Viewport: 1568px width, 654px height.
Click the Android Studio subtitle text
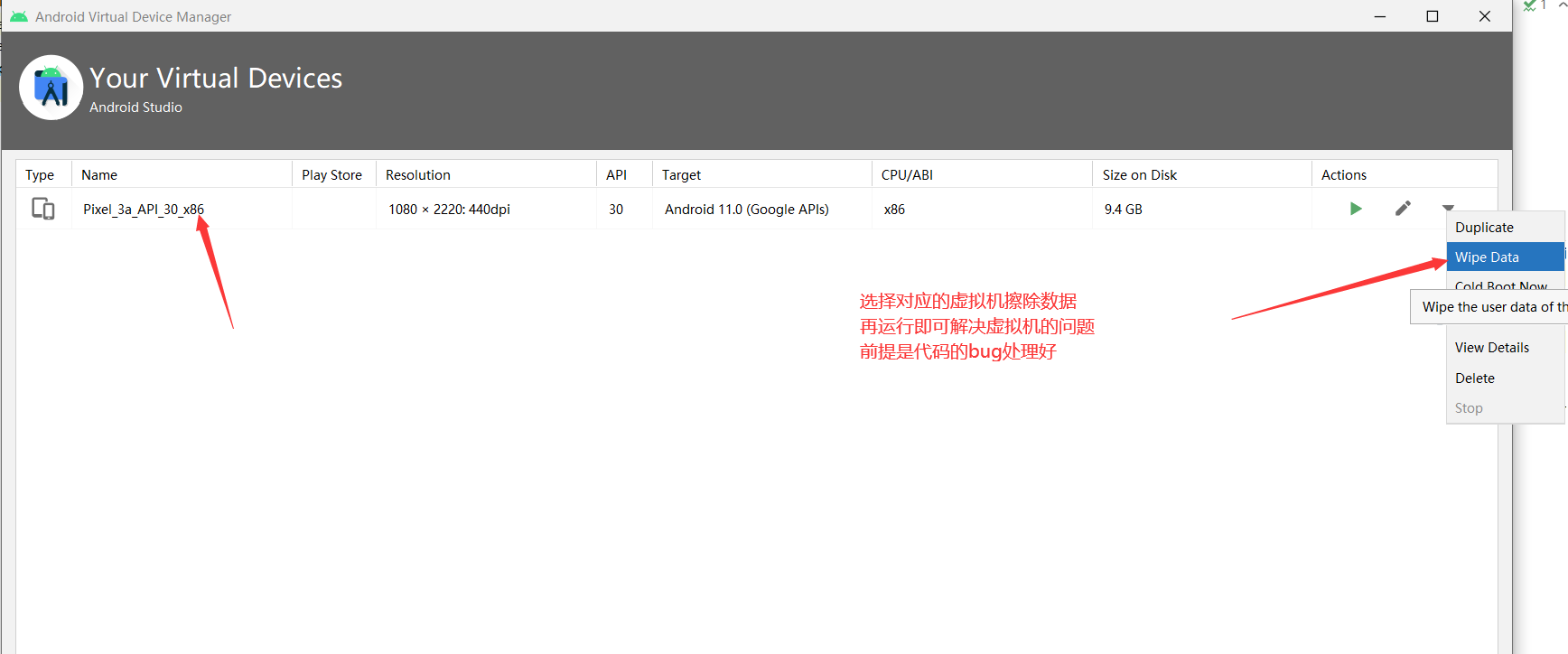point(135,107)
